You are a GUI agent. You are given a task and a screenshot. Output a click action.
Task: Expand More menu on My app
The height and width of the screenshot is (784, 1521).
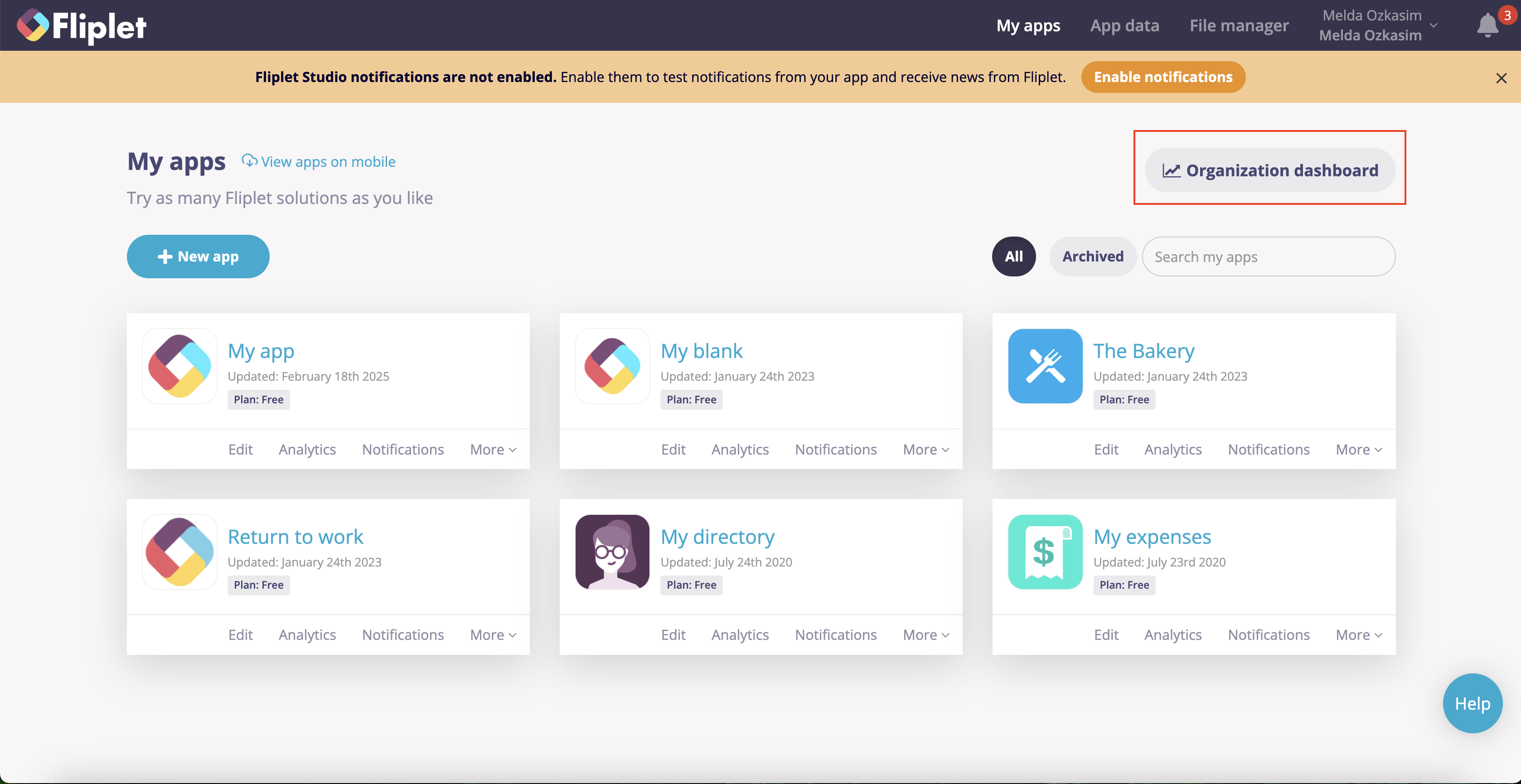pos(493,449)
